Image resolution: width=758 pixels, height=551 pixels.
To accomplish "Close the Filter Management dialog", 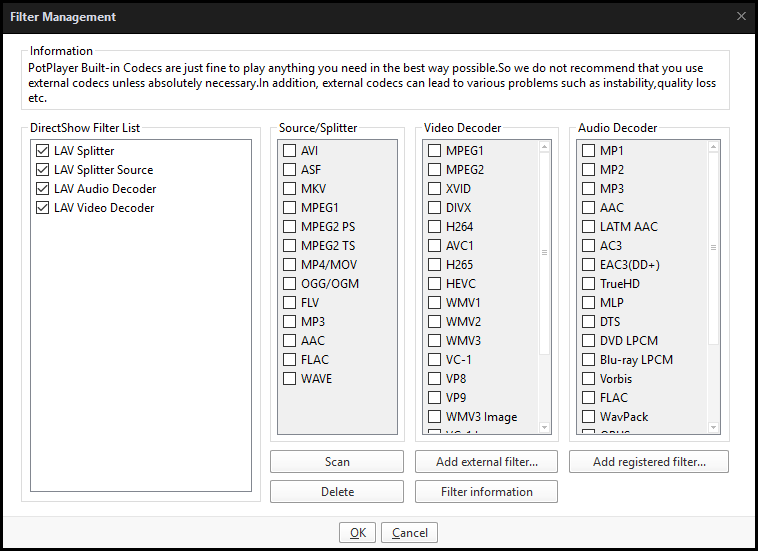I will click(741, 16).
